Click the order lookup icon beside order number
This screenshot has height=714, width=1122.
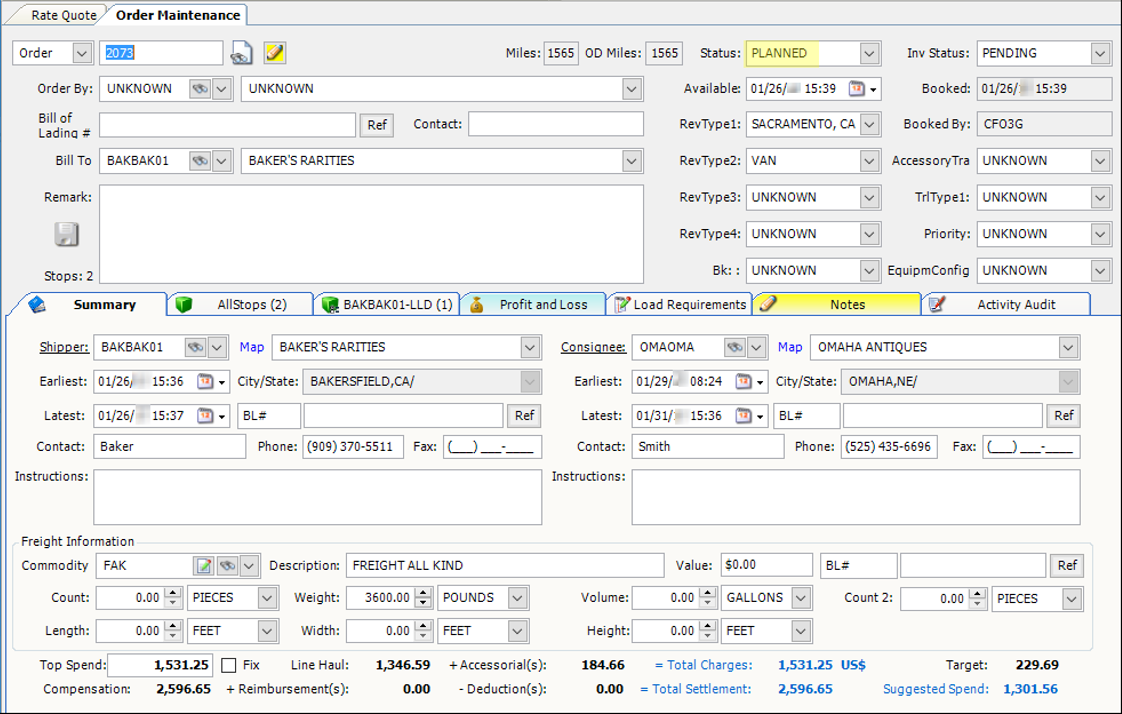tap(242, 53)
